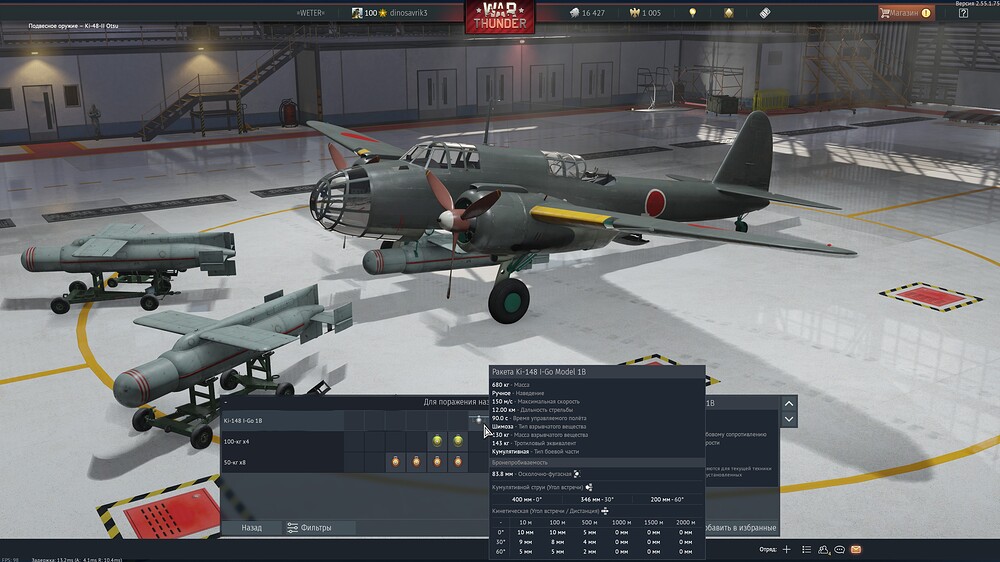Open the Магазин shop button
Image resolution: width=1000 pixels, height=562 pixels.
[905, 13]
